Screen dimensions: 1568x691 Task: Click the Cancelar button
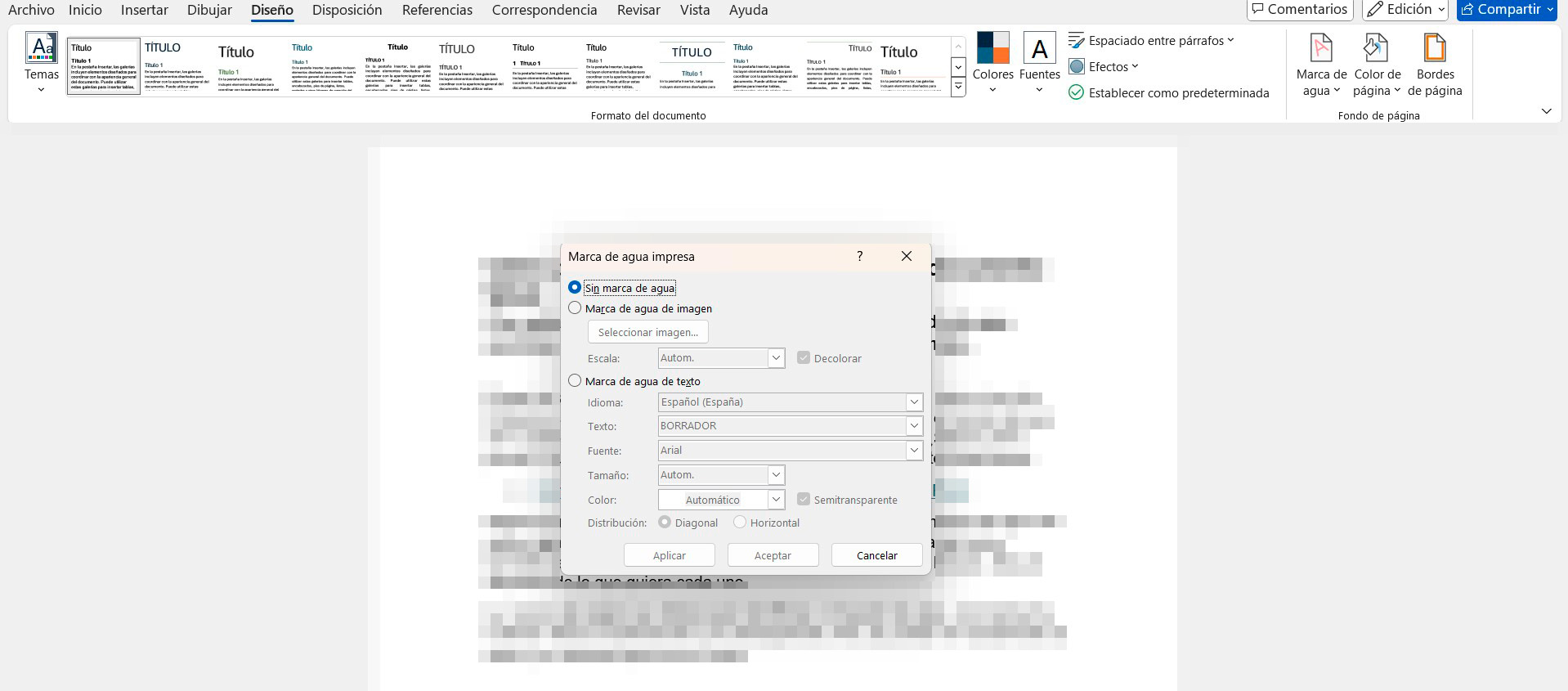point(876,555)
